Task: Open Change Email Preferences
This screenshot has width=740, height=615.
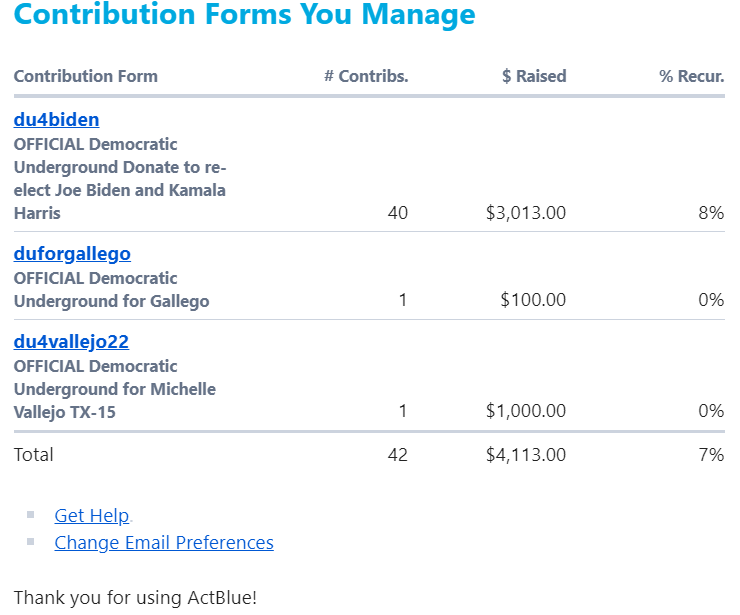Action: pos(164,543)
